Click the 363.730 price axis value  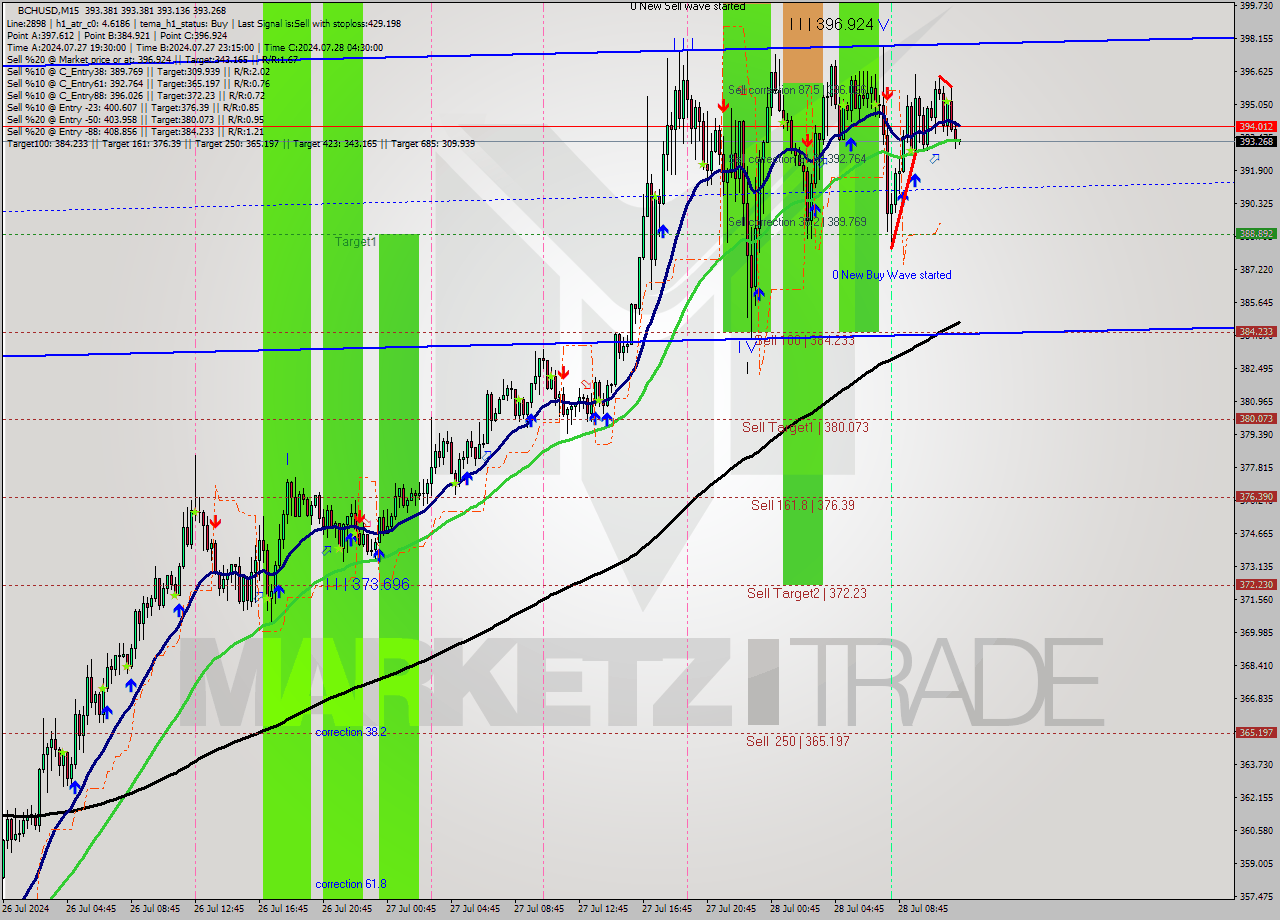click(x=1256, y=765)
